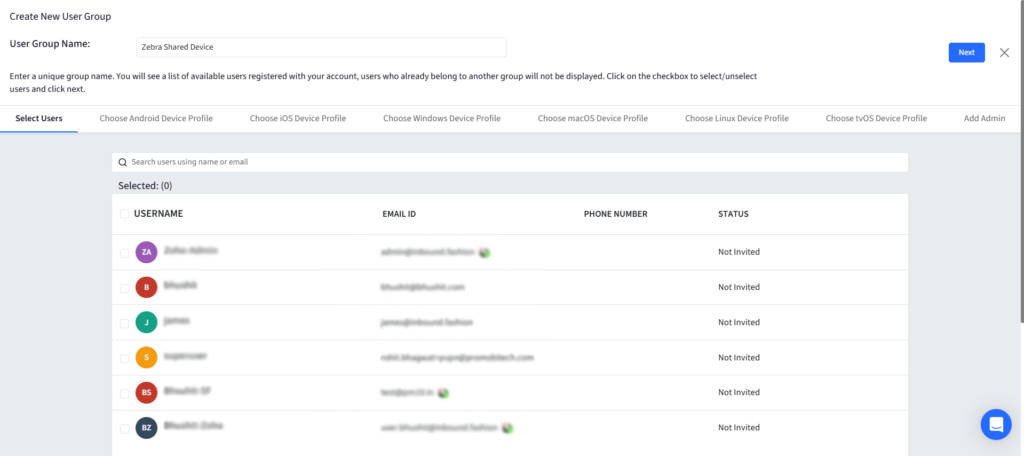The image size is (1024, 456).
Task: Tick the select-all USERNAME header checkbox
Action: [x=124, y=214]
